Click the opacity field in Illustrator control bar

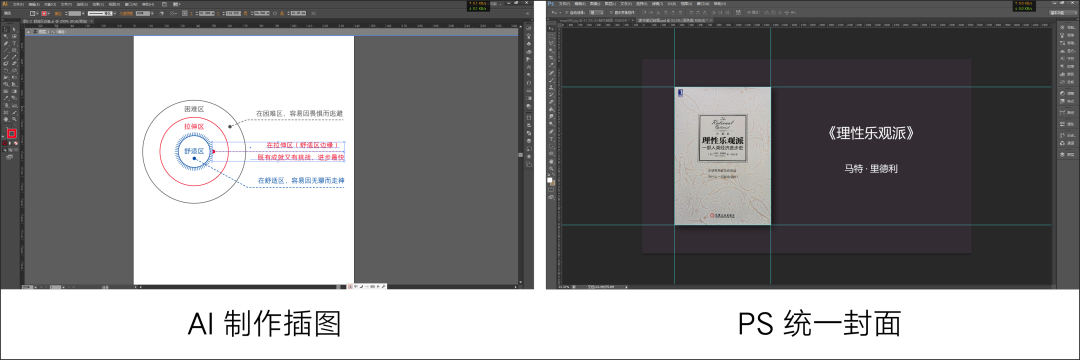click(x=143, y=13)
